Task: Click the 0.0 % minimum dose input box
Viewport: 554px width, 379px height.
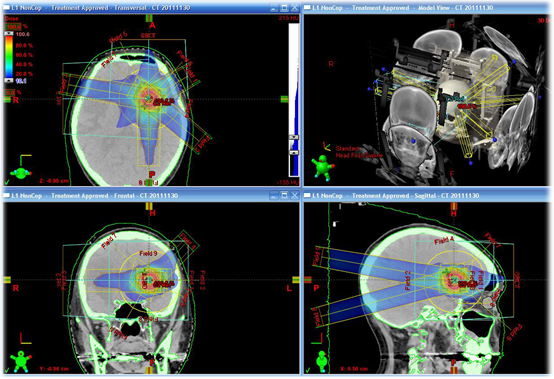Action: point(10,93)
